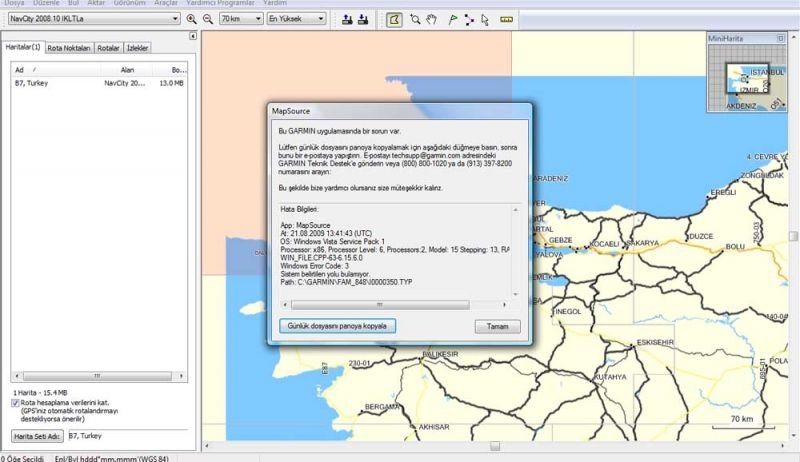Select the Map tool in toolbar
800x462 pixels.
[x=394, y=19]
